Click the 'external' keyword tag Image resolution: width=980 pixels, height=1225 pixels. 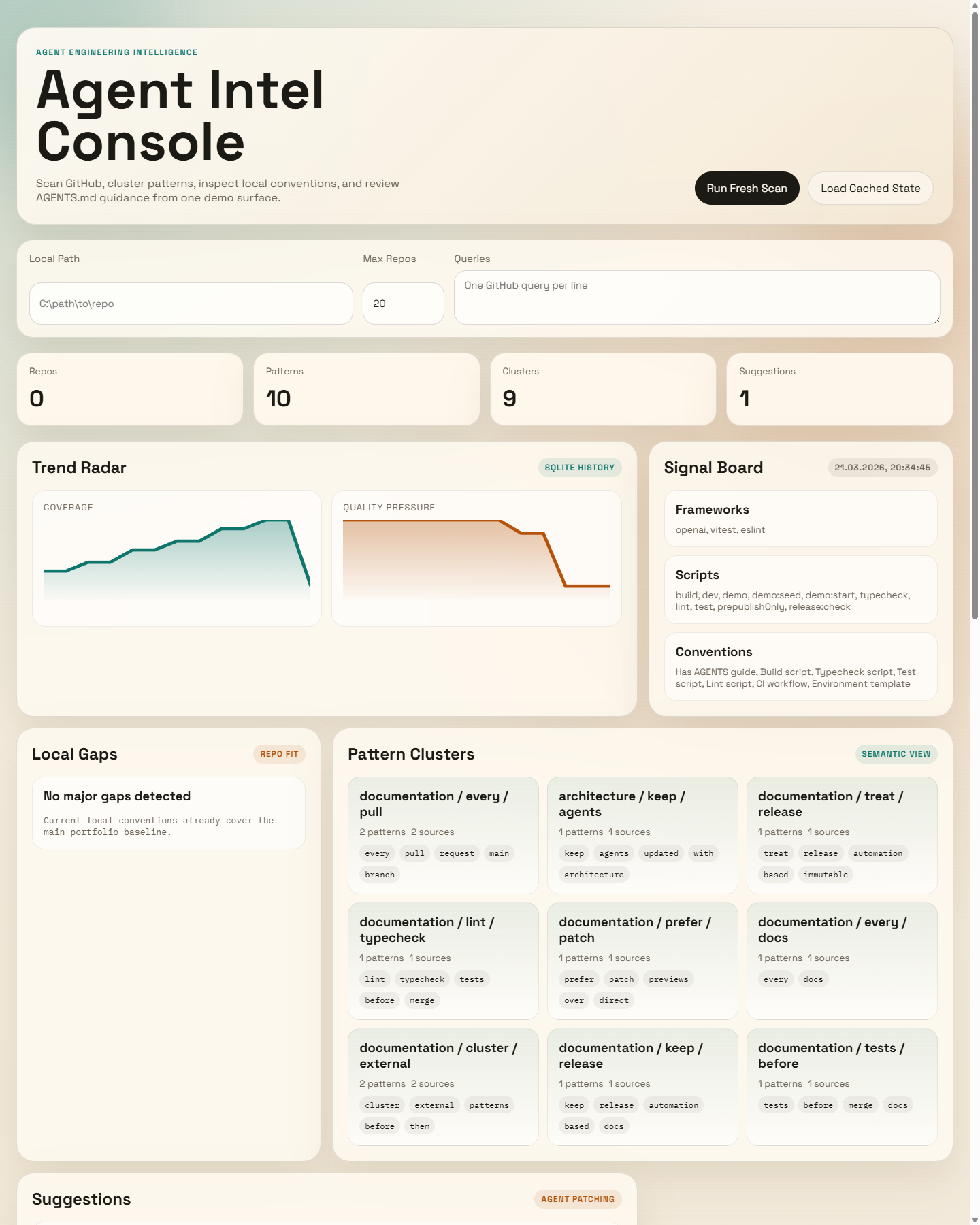click(434, 1105)
